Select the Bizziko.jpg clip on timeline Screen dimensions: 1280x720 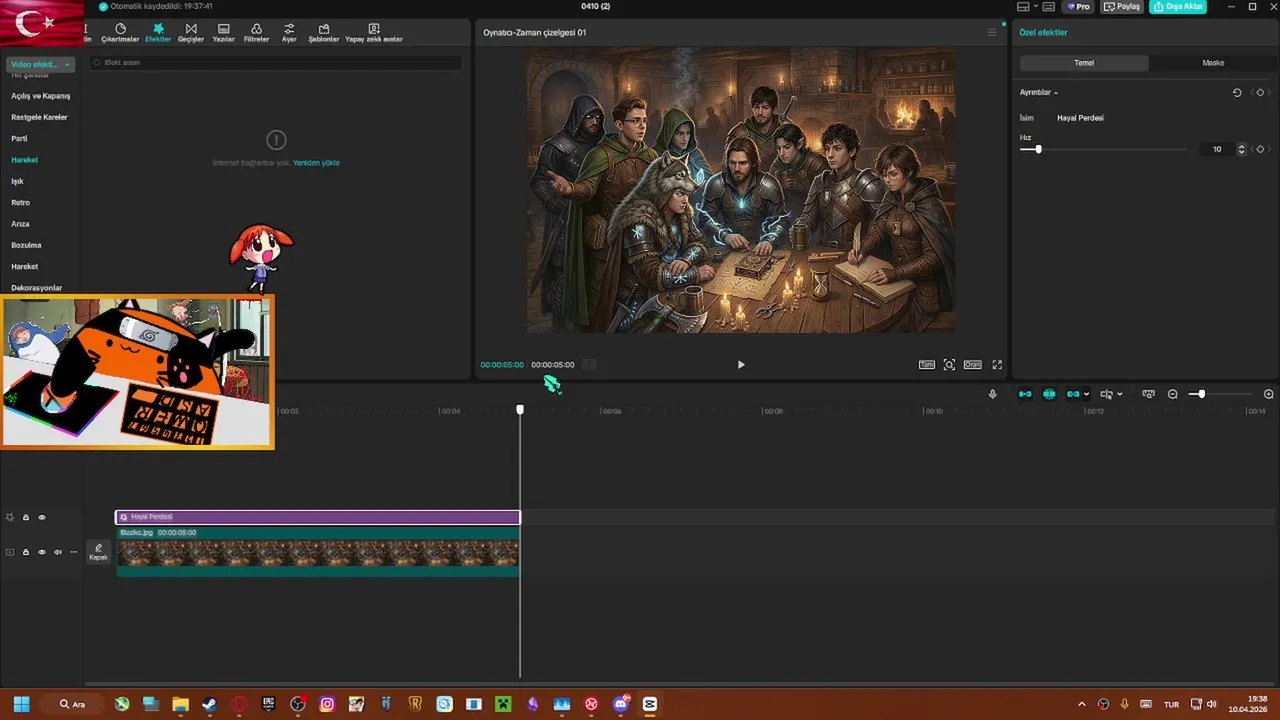point(318,552)
